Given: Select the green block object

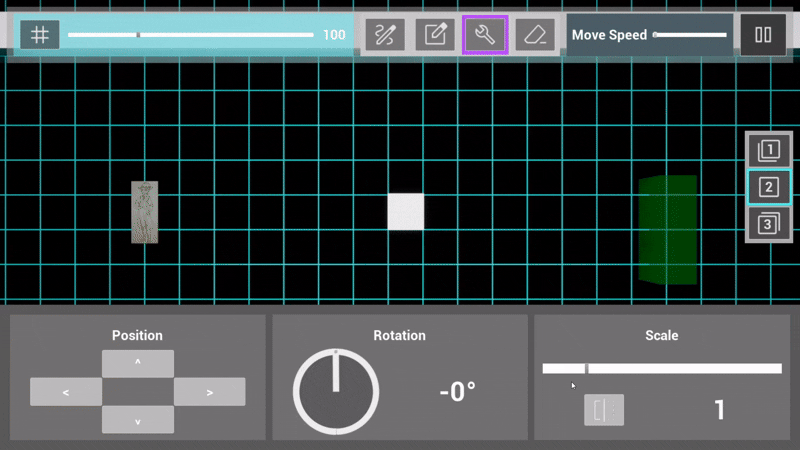Looking at the screenshot, I should point(668,230).
